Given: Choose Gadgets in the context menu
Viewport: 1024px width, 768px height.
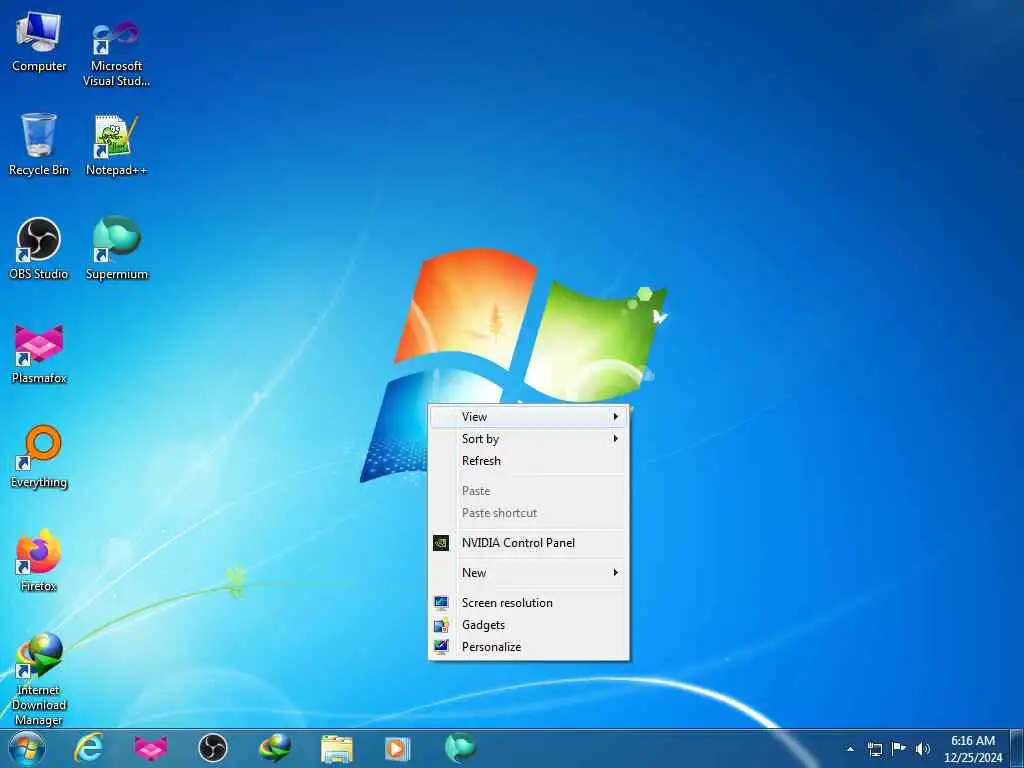Looking at the screenshot, I should click(528, 625).
